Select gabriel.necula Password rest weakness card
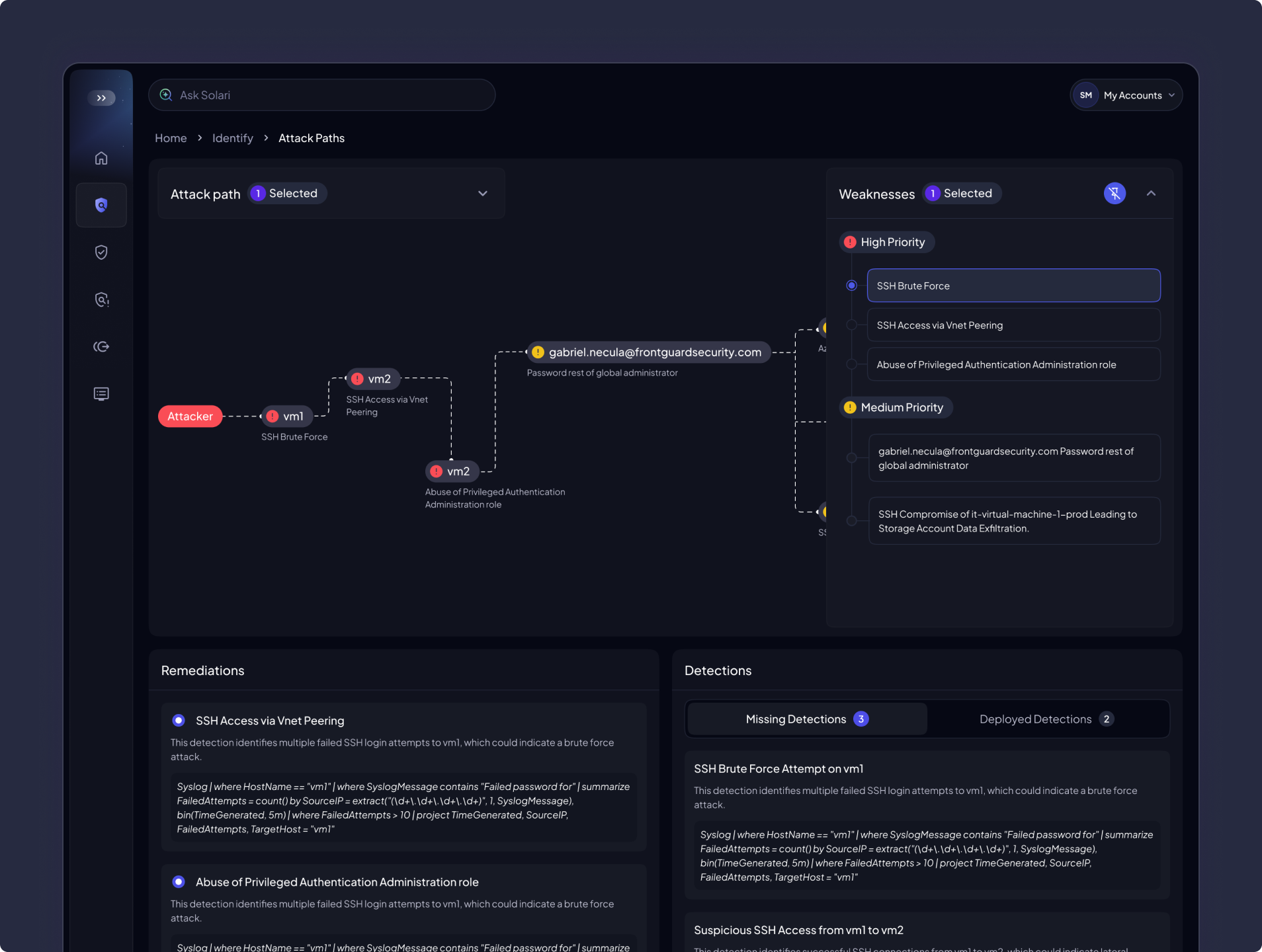 pyautogui.click(x=1014, y=458)
